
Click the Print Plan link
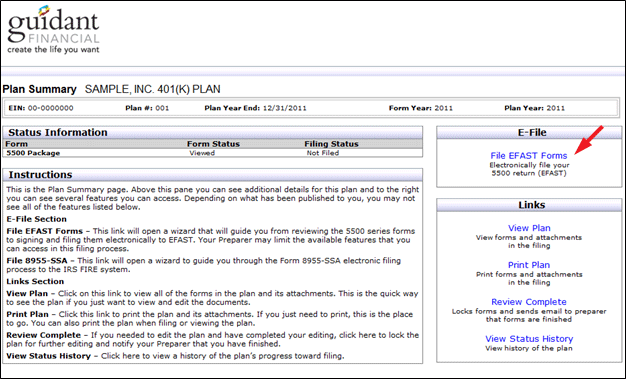tap(529, 265)
